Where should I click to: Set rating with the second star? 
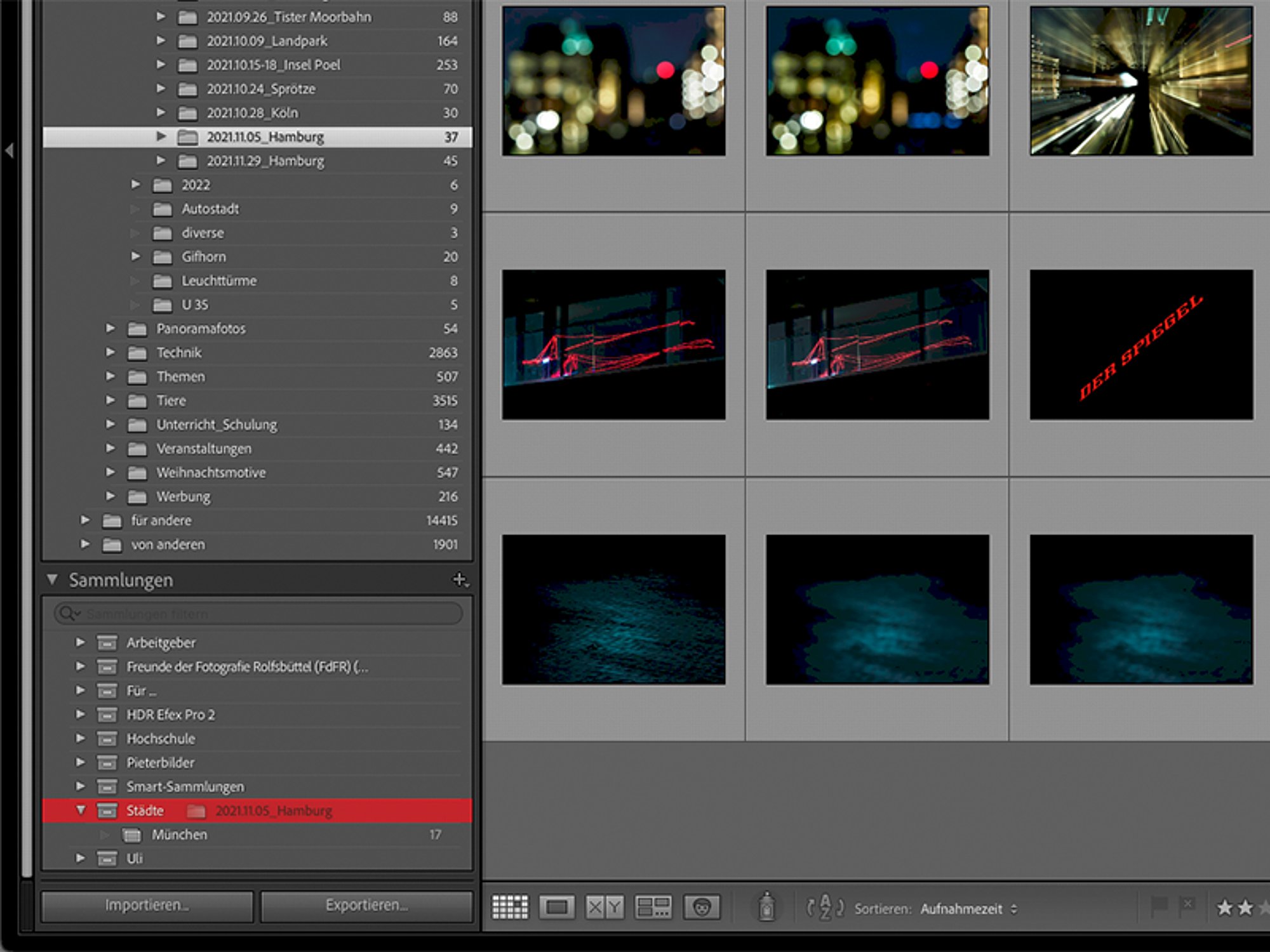pyautogui.click(x=1246, y=908)
